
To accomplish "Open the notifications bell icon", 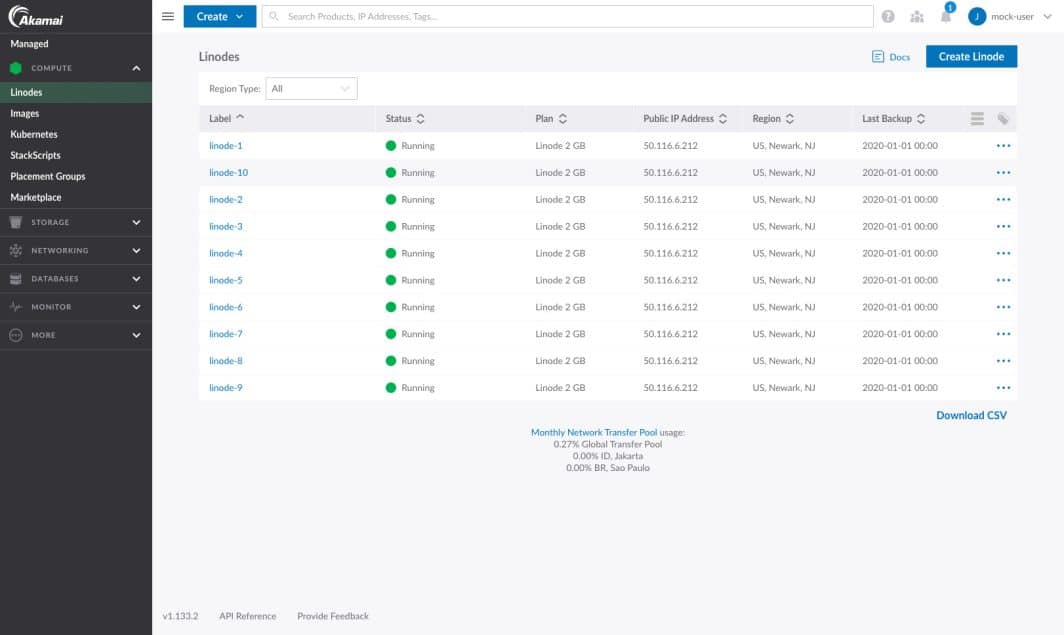I will [x=946, y=16].
